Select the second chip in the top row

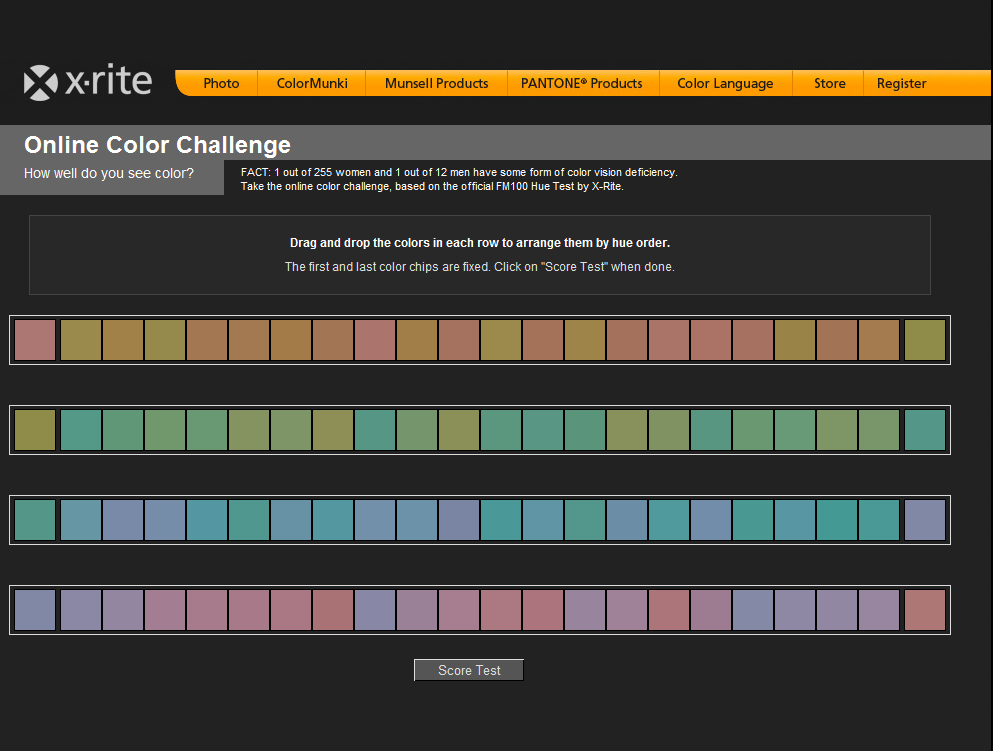coord(81,340)
